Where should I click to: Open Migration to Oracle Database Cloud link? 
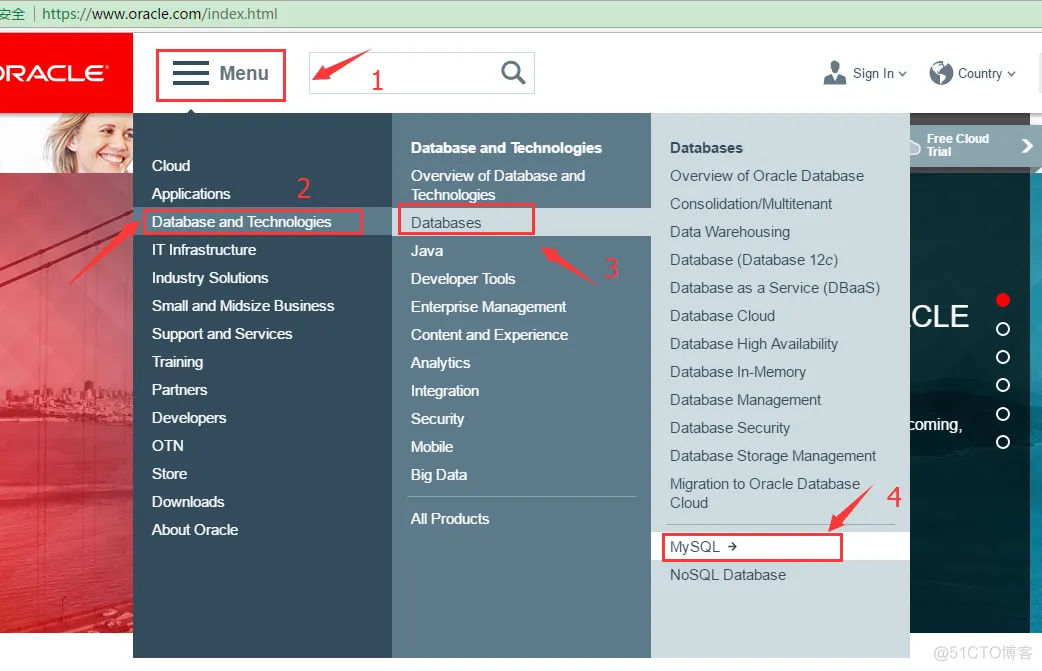[765, 493]
